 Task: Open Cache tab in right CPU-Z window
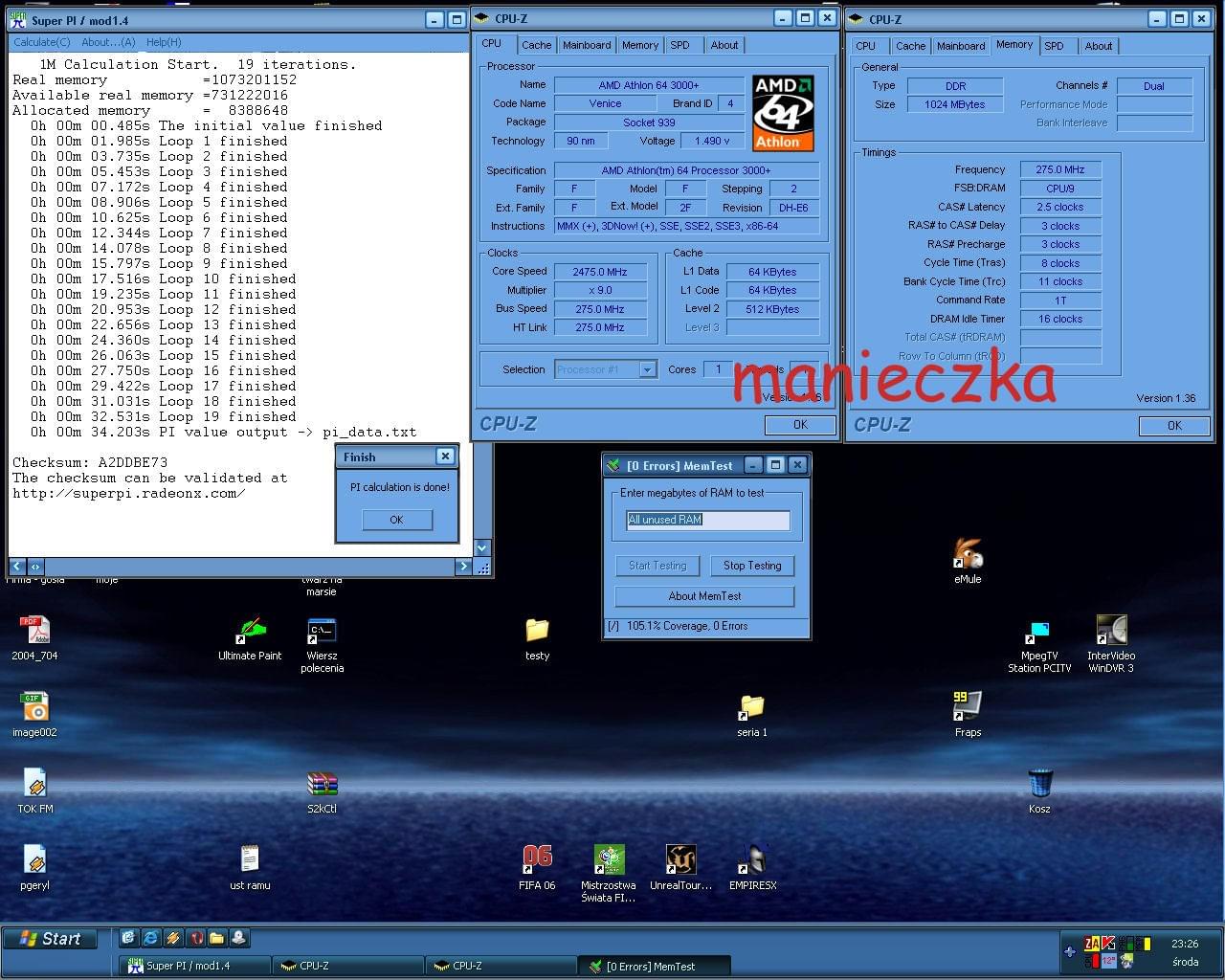coord(910,46)
